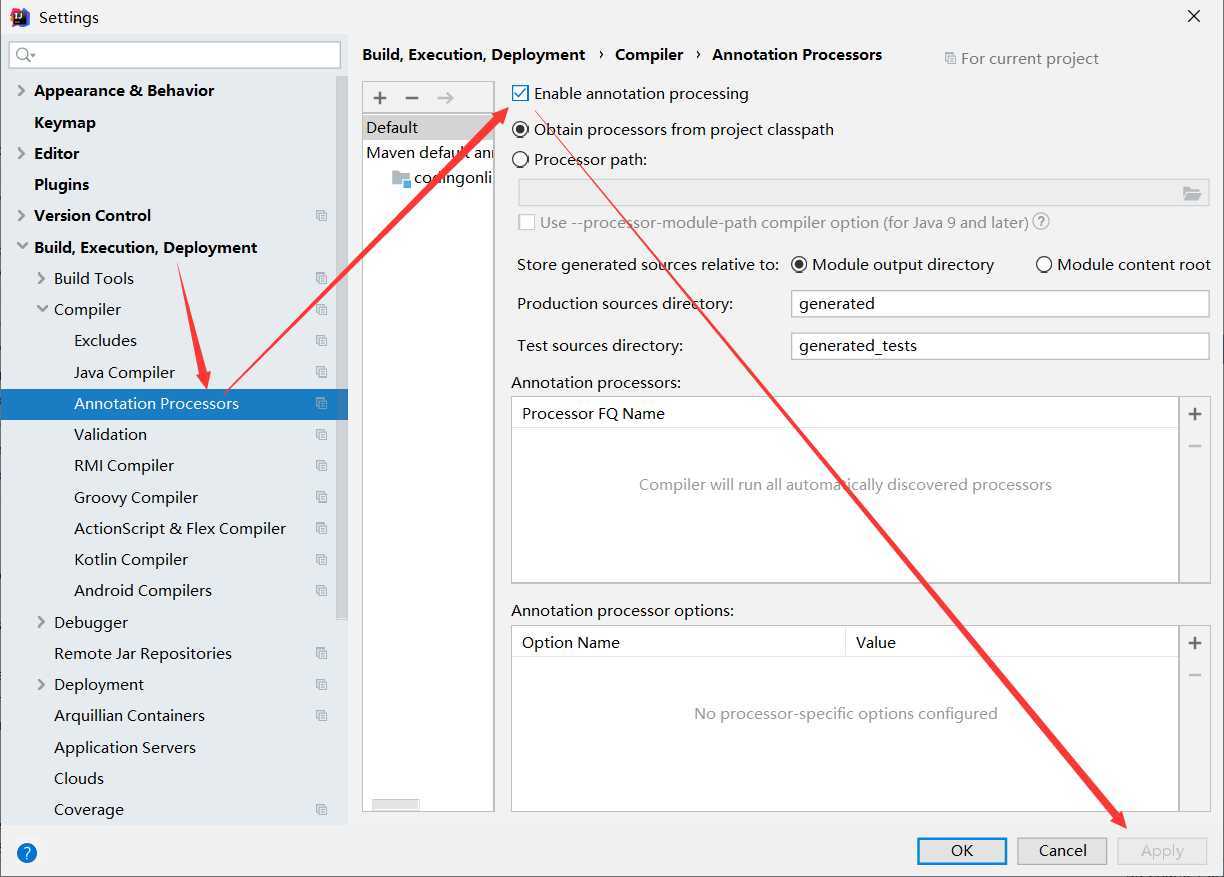
Task: Collapse Build, Execution, Deployment section
Action: (x=21, y=248)
